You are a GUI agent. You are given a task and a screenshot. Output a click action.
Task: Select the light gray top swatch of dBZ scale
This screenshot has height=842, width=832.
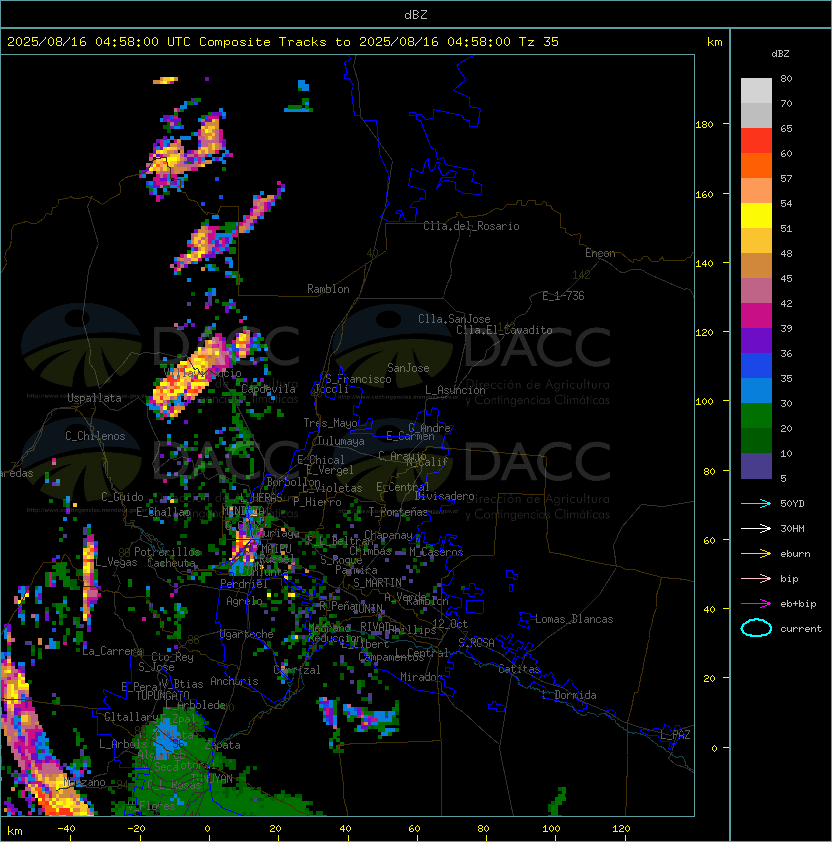pos(756,91)
